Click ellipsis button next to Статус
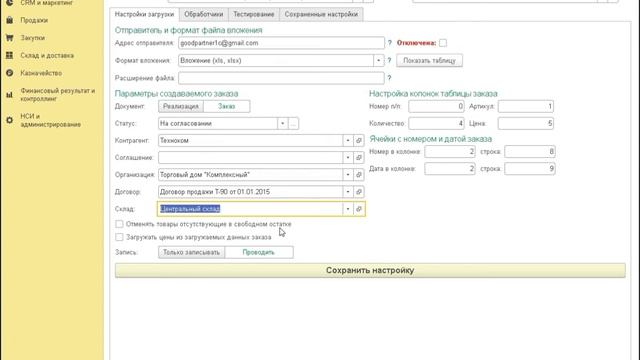The image size is (640, 360). click(x=293, y=123)
